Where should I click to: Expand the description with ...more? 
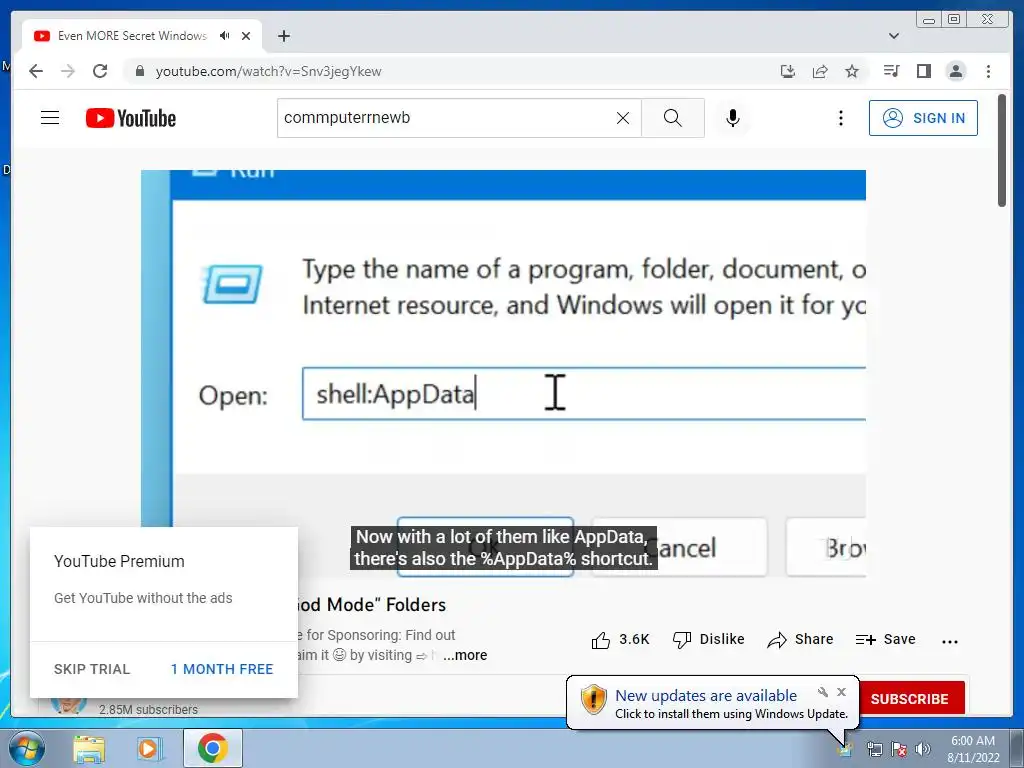(x=465, y=655)
